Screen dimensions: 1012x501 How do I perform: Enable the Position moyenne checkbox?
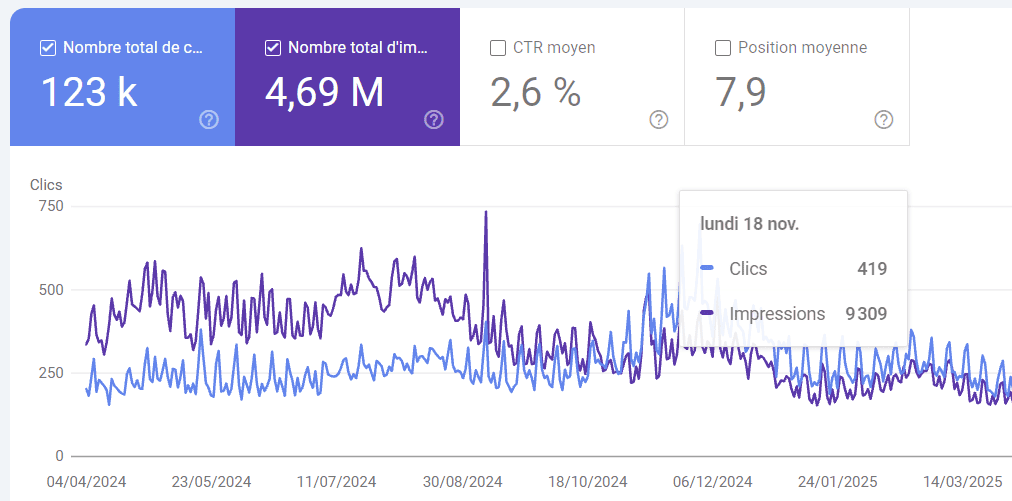point(722,48)
